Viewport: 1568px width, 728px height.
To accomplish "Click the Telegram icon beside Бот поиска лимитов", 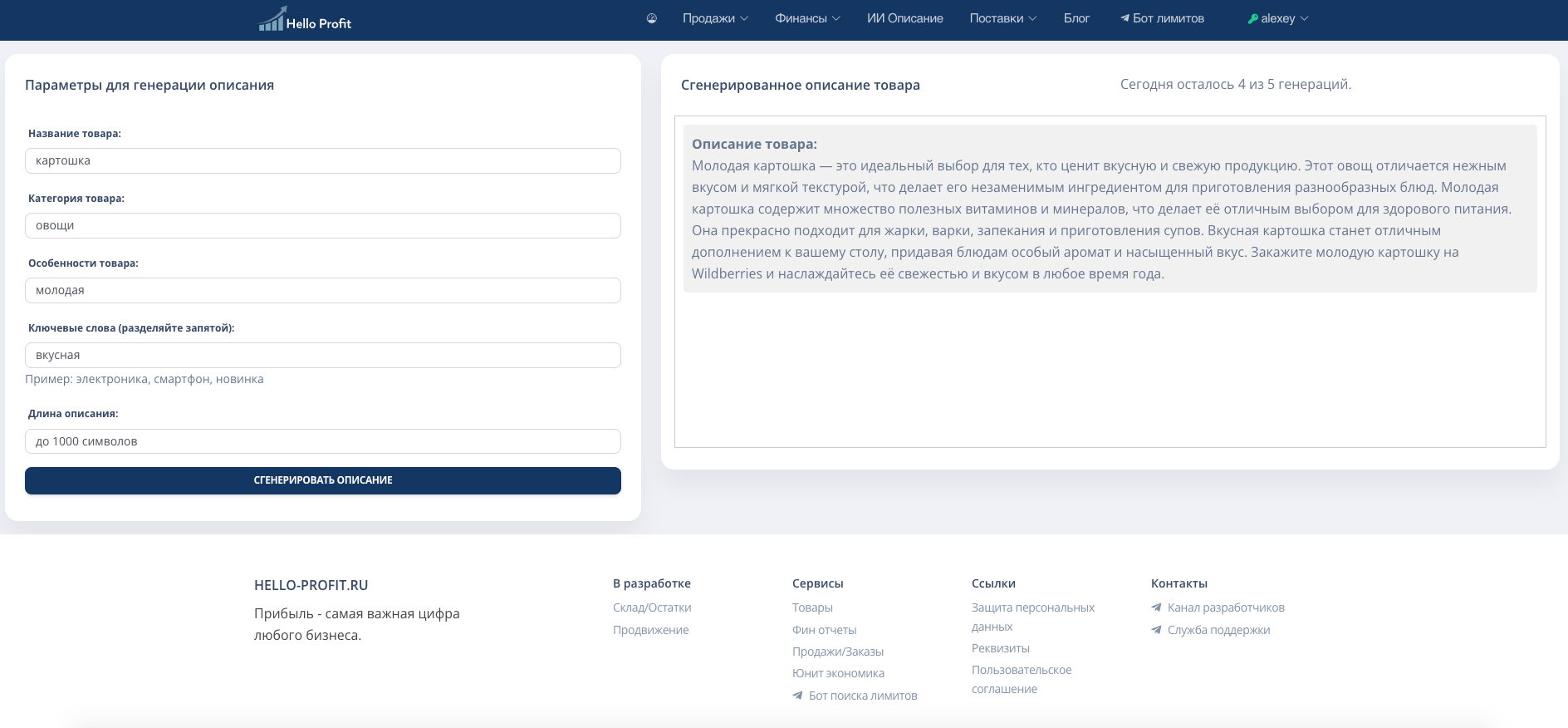I will click(x=797, y=696).
